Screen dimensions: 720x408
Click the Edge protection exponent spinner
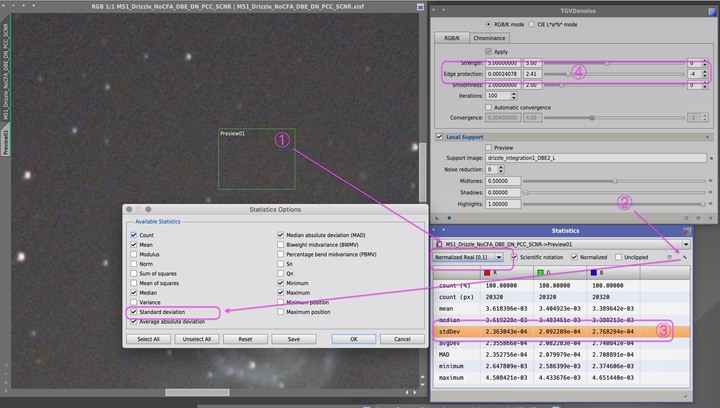click(705, 74)
